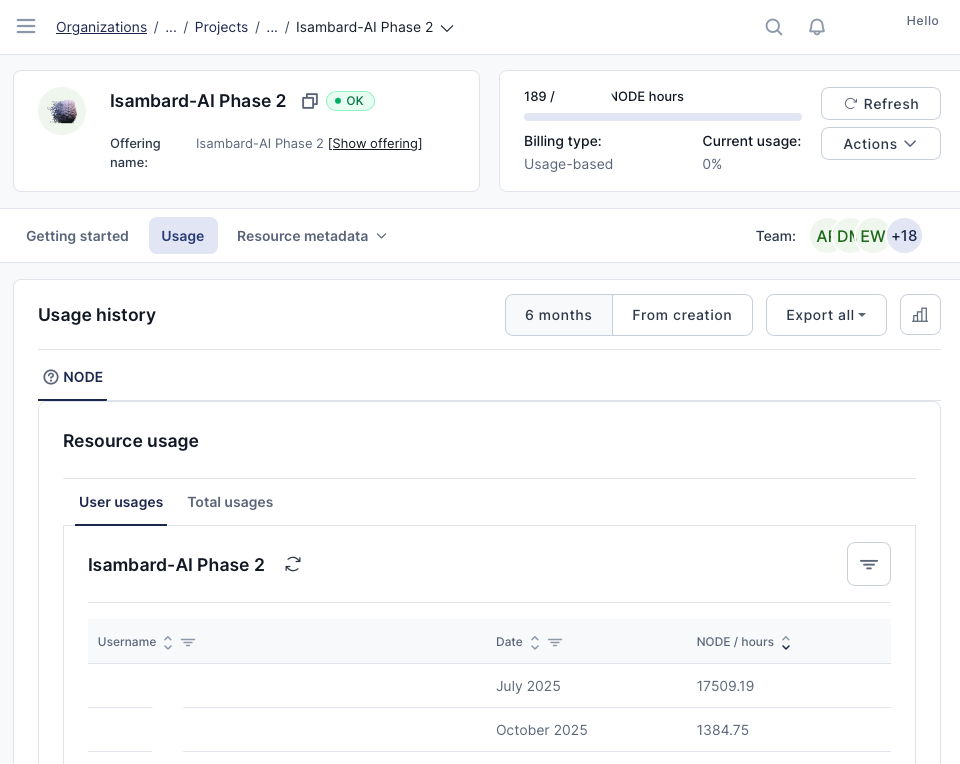Expand the Isambard-AI Phase 2 breadcrumb chevron
Screen dimensions: 960x764
click(x=447, y=28)
